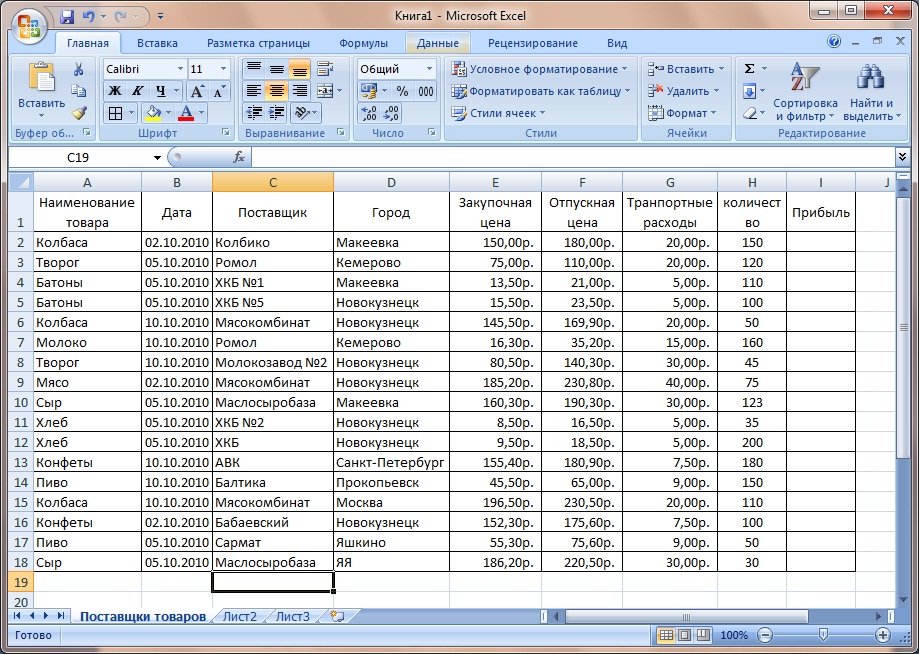Open the Разметка страницы tab
The width and height of the screenshot is (919, 654).
pyautogui.click(x=258, y=43)
